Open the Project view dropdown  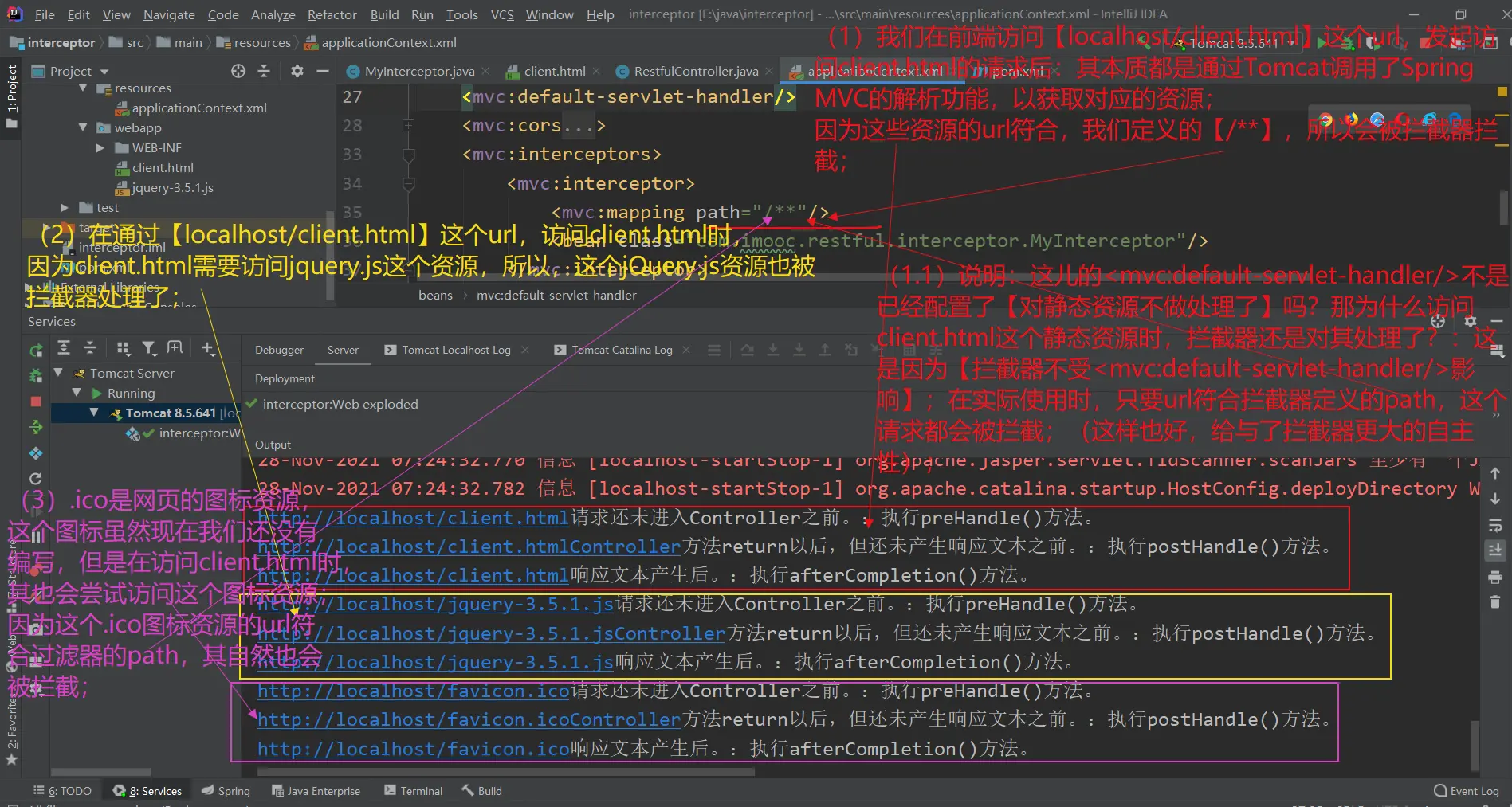(x=104, y=72)
